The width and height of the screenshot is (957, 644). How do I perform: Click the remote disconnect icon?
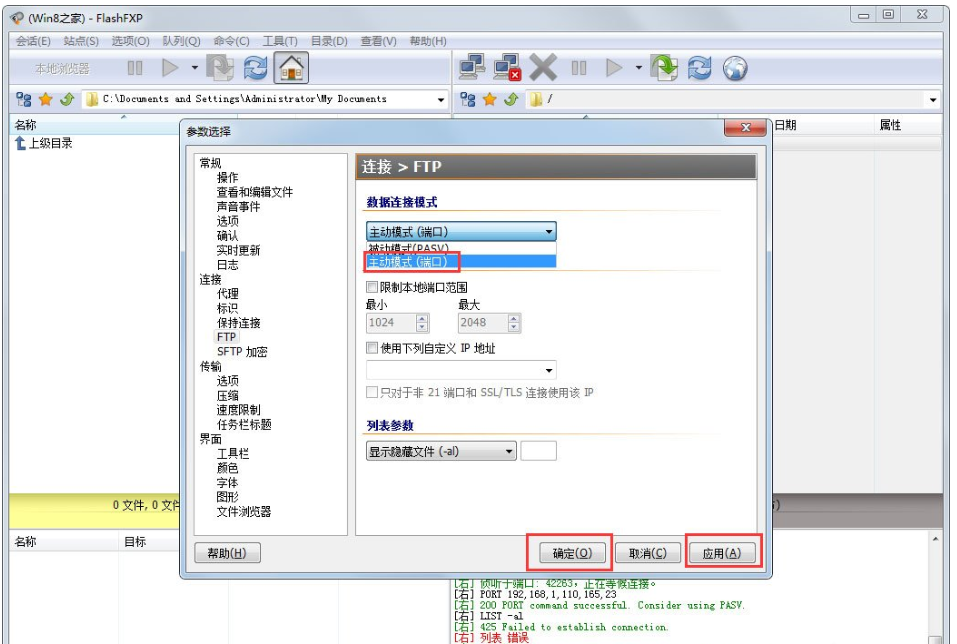click(508, 67)
